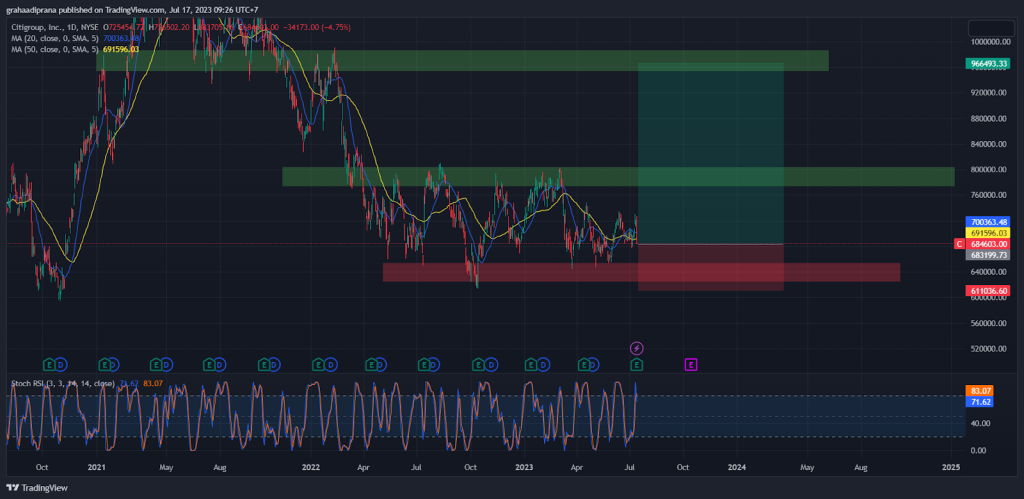Screen dimensions: 1024x499
Task: Open the earnings marker just after the 2022 label
Action: point(317,364)
